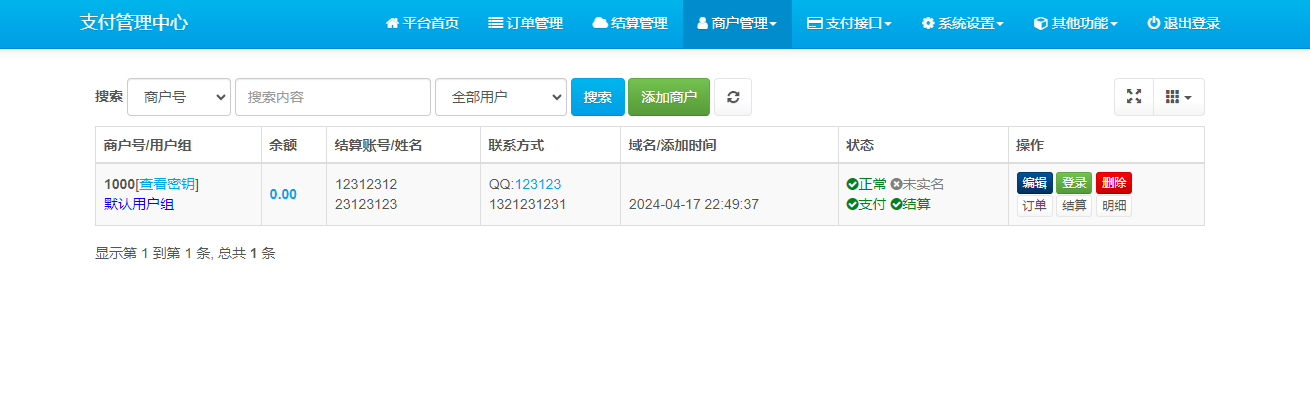
Task: Click the blue 搜索 button
Action: point(598,97)
